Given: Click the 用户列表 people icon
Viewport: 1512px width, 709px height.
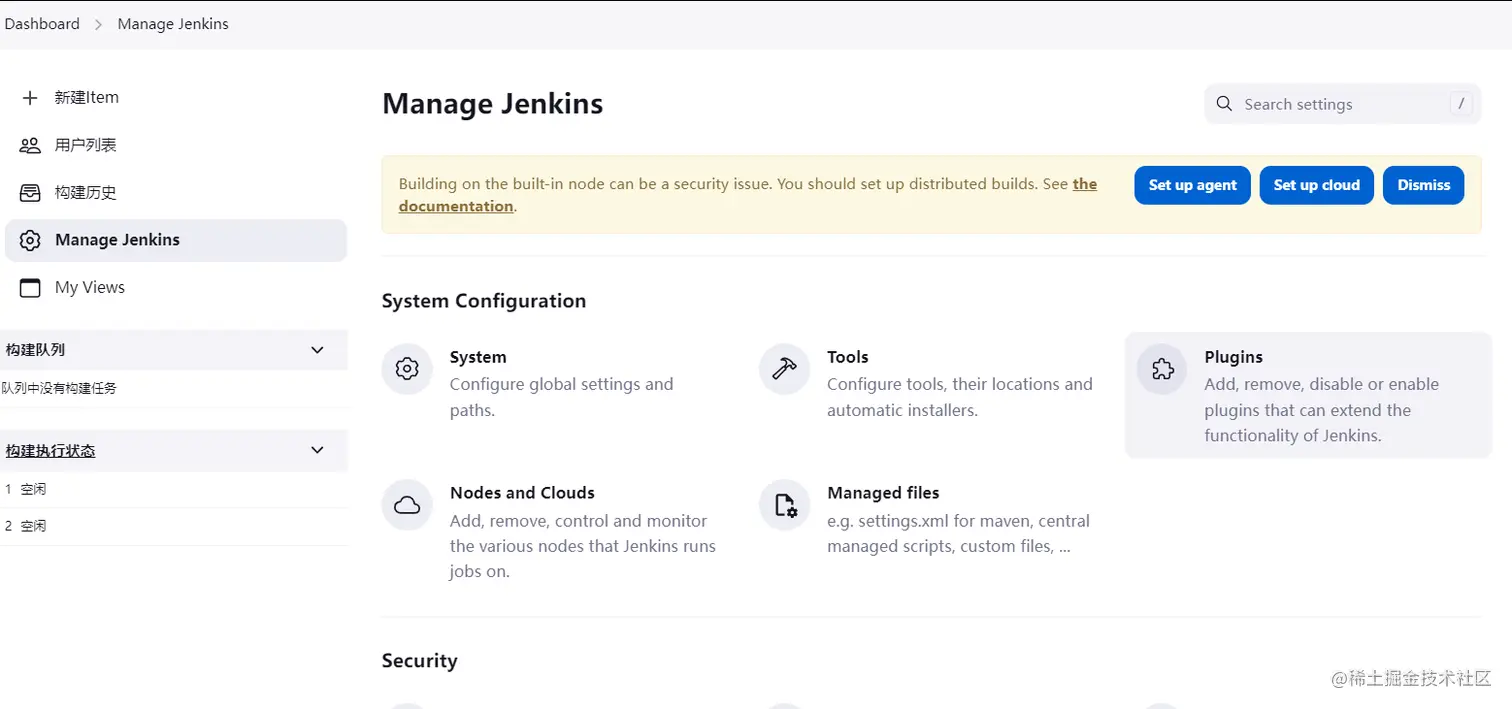Looking at the screenshot, I should pos(30,146).
